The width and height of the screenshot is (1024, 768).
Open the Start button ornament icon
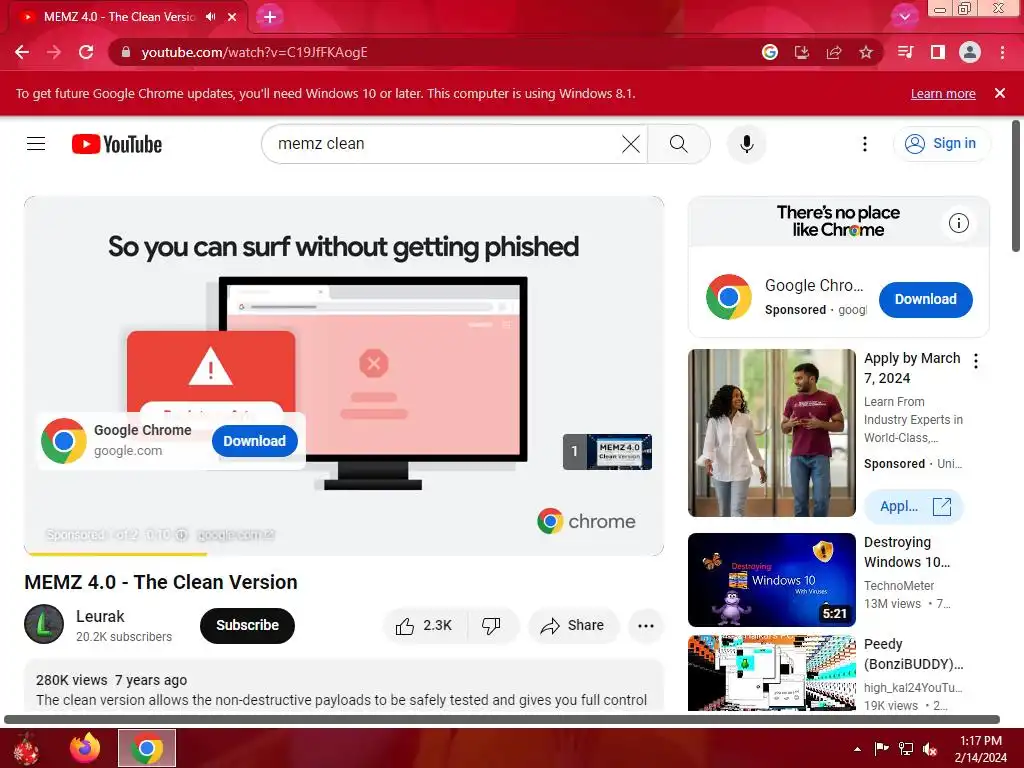[26, 748]
